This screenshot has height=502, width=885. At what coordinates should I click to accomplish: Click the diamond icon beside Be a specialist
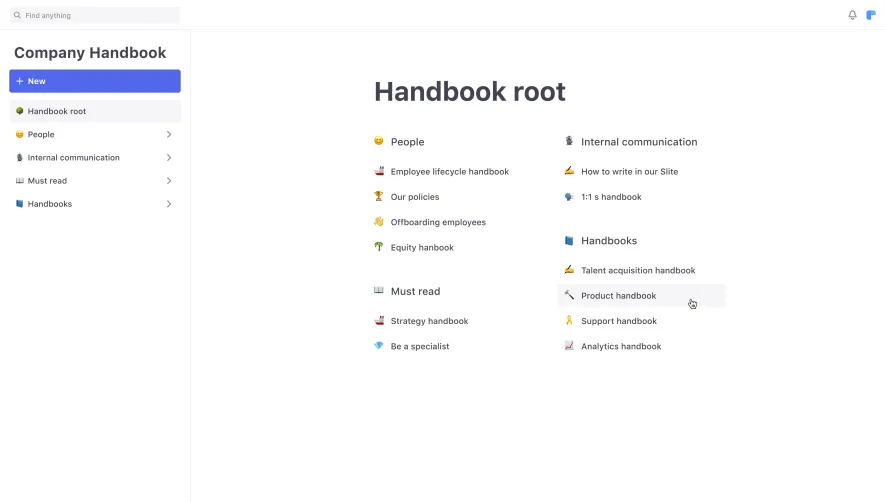(379, 346)
